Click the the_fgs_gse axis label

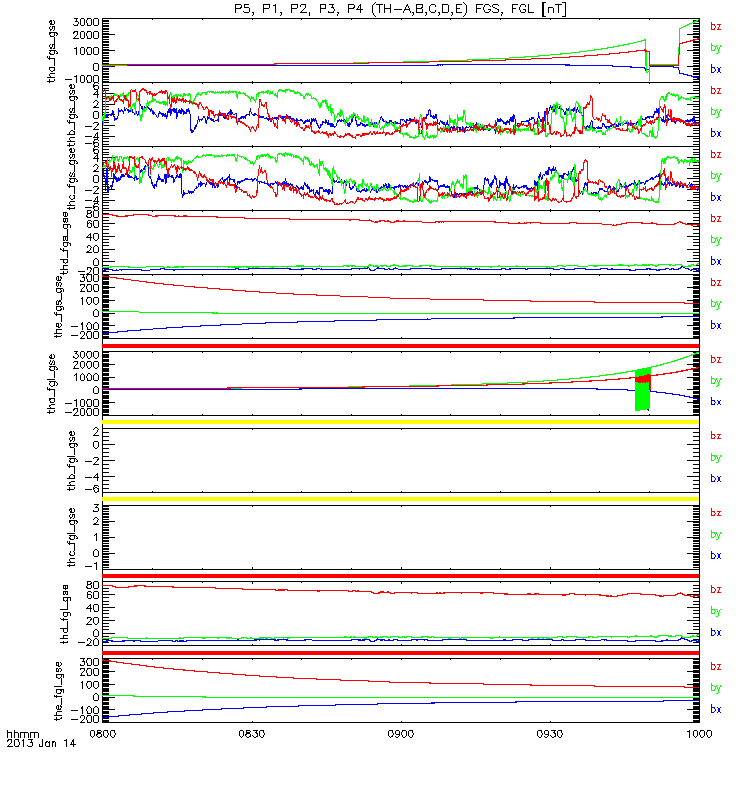pos(58,307)
